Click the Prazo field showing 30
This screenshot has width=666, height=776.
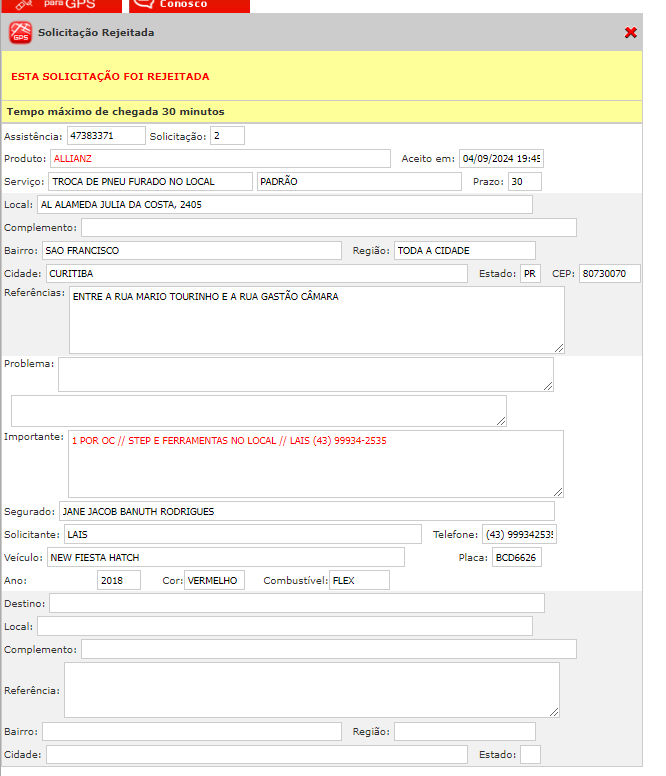point(524,182)
